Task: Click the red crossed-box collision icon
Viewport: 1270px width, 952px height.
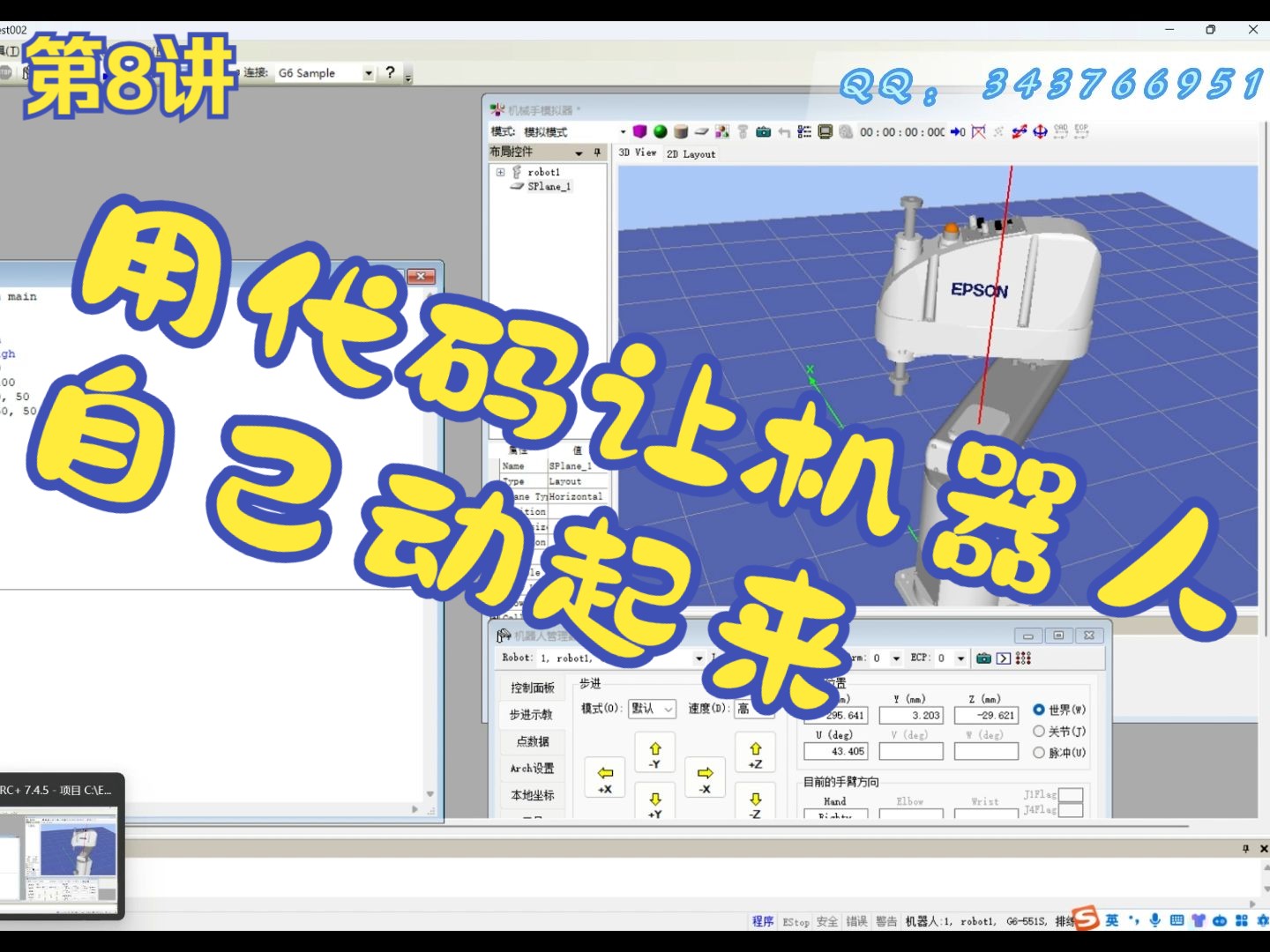Action: pyautogui.click(x=979, y=132)
